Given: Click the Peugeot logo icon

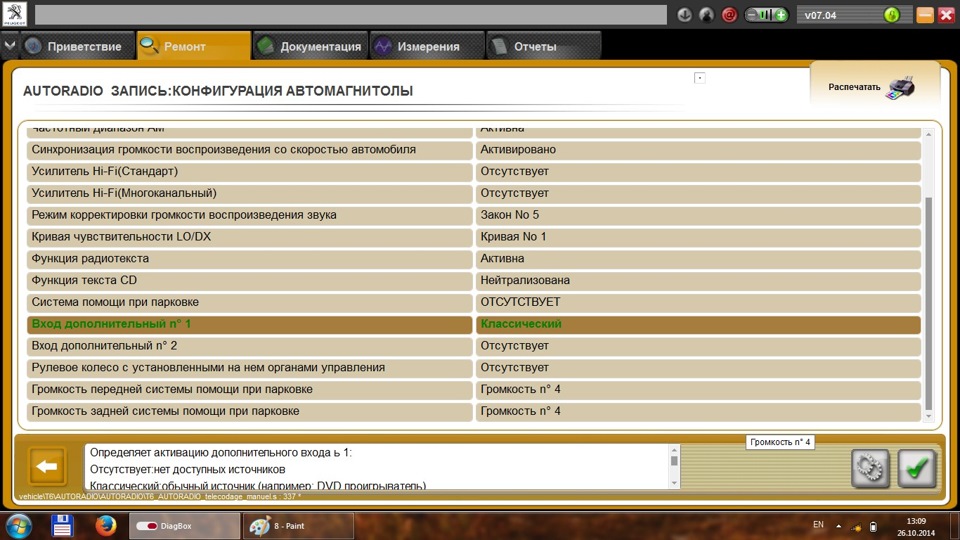Looking at the screenshot, I should [x=15, y=13].
